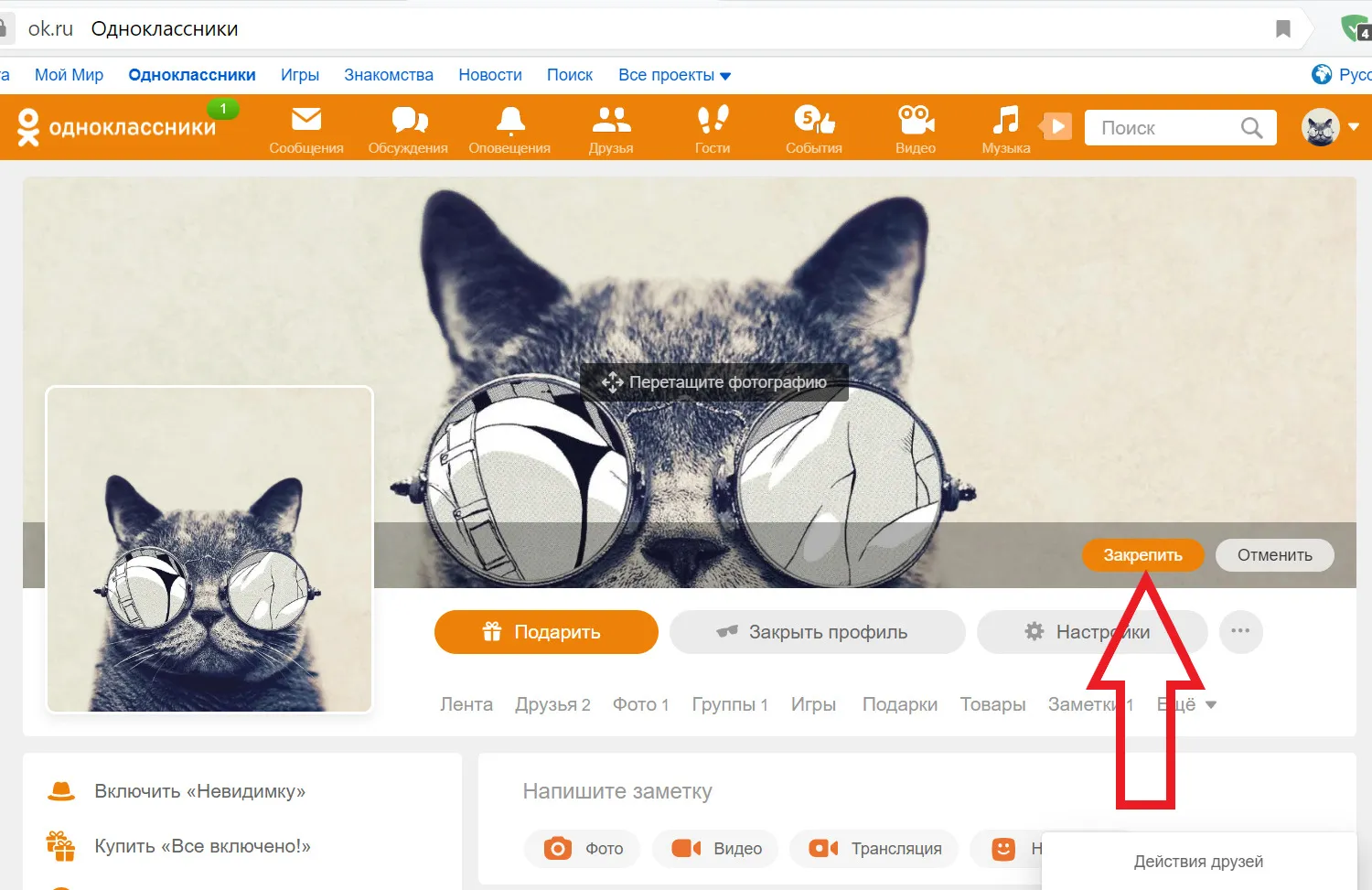
Task: Click Включить «Невидимку» link
Action: pyautogui.click(x=200, y=791)
